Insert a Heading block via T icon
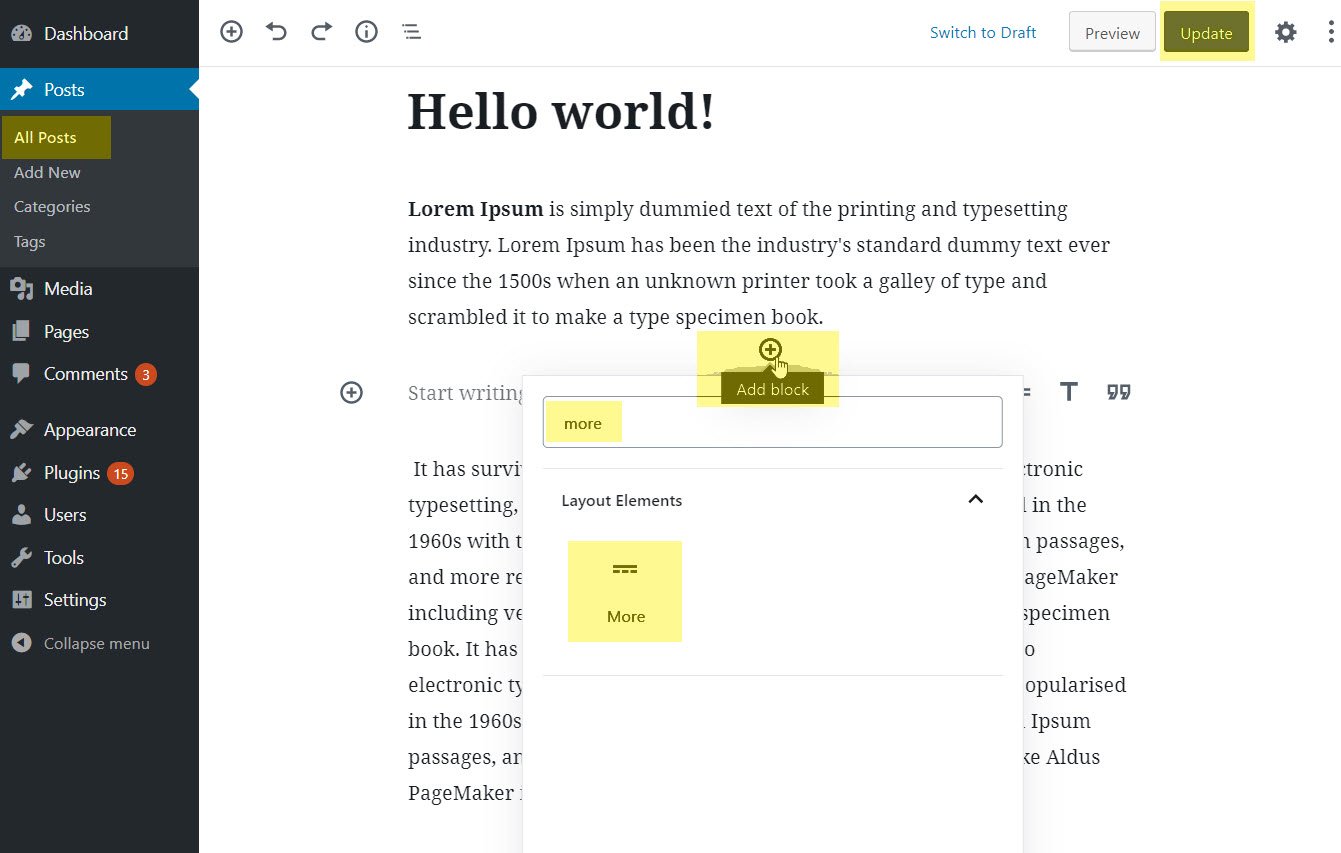This screenshot has height=853, width=1341. (x=1069, y=392)
